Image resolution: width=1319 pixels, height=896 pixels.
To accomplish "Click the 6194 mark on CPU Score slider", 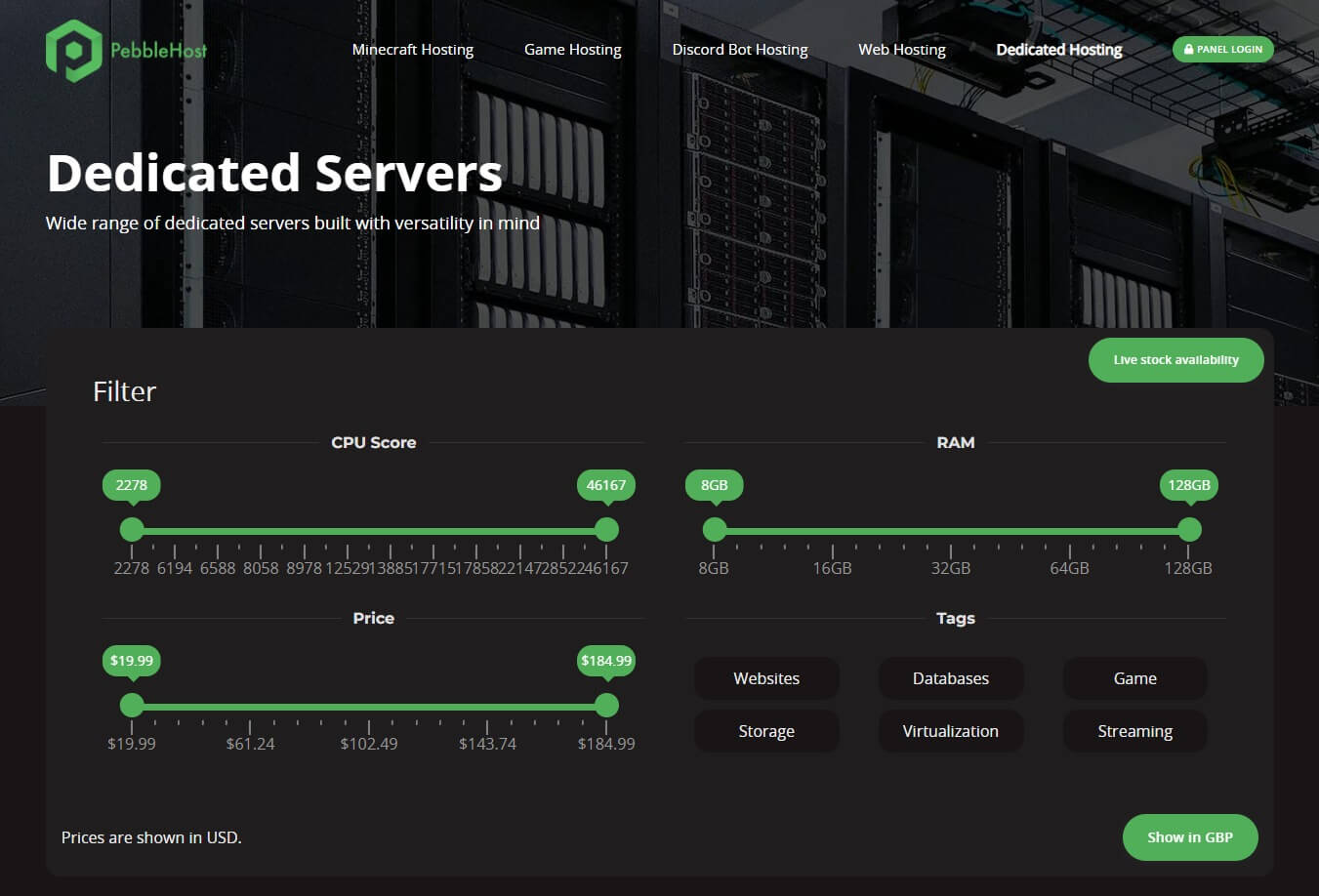I will click(x=175, y=568).
